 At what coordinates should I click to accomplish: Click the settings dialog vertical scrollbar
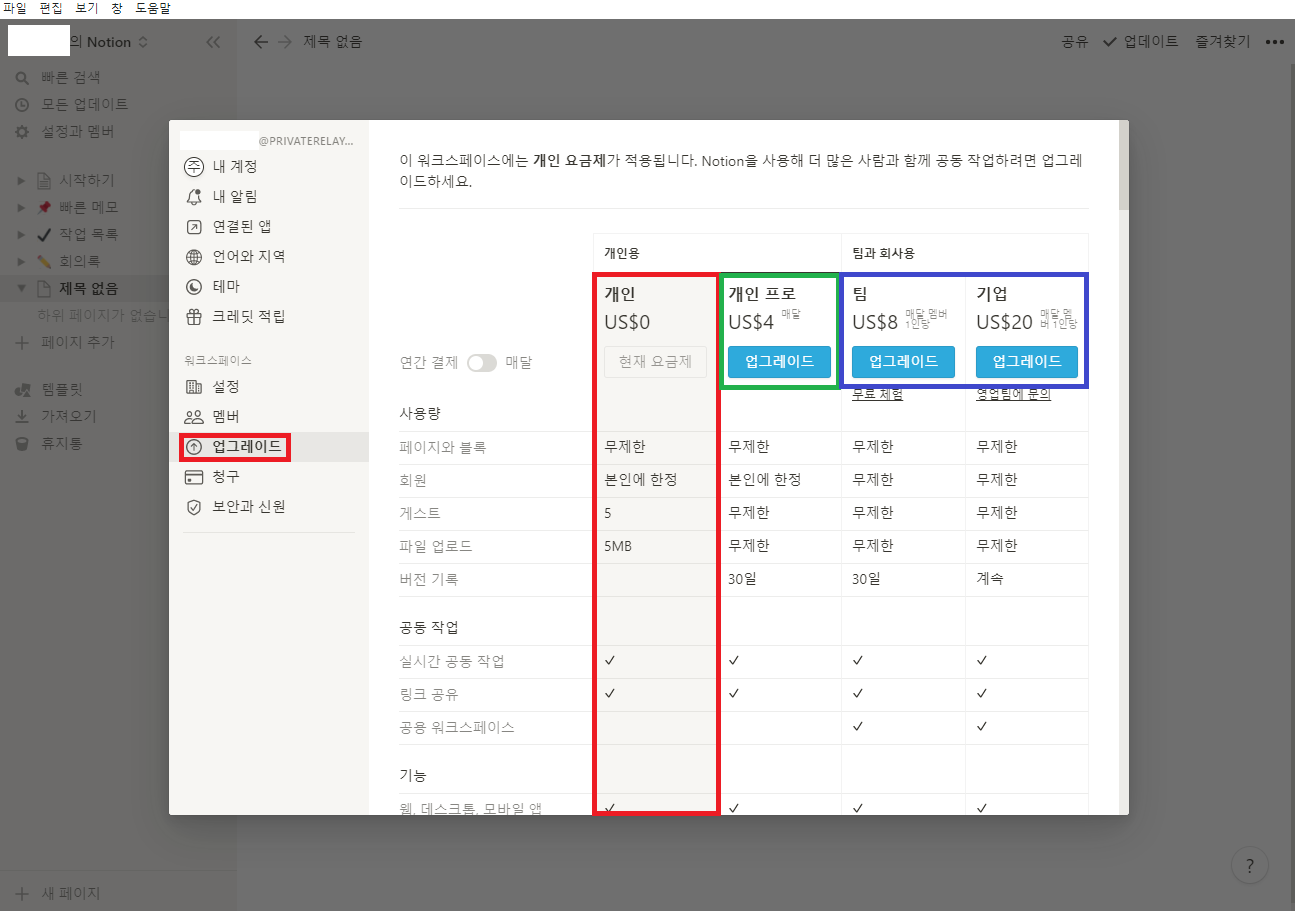pos(1124,166)
